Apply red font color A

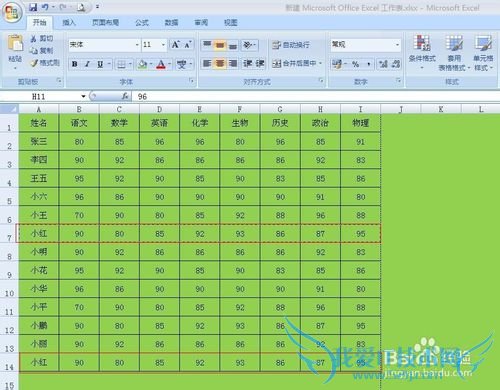pyautogui.click(x=161, y=64)
